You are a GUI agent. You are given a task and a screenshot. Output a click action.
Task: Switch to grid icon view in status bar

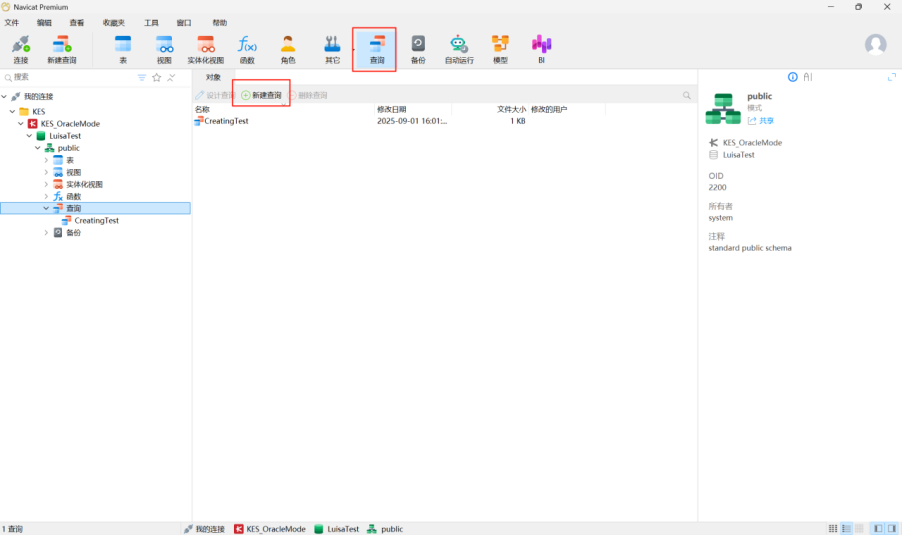coord(833,528)
